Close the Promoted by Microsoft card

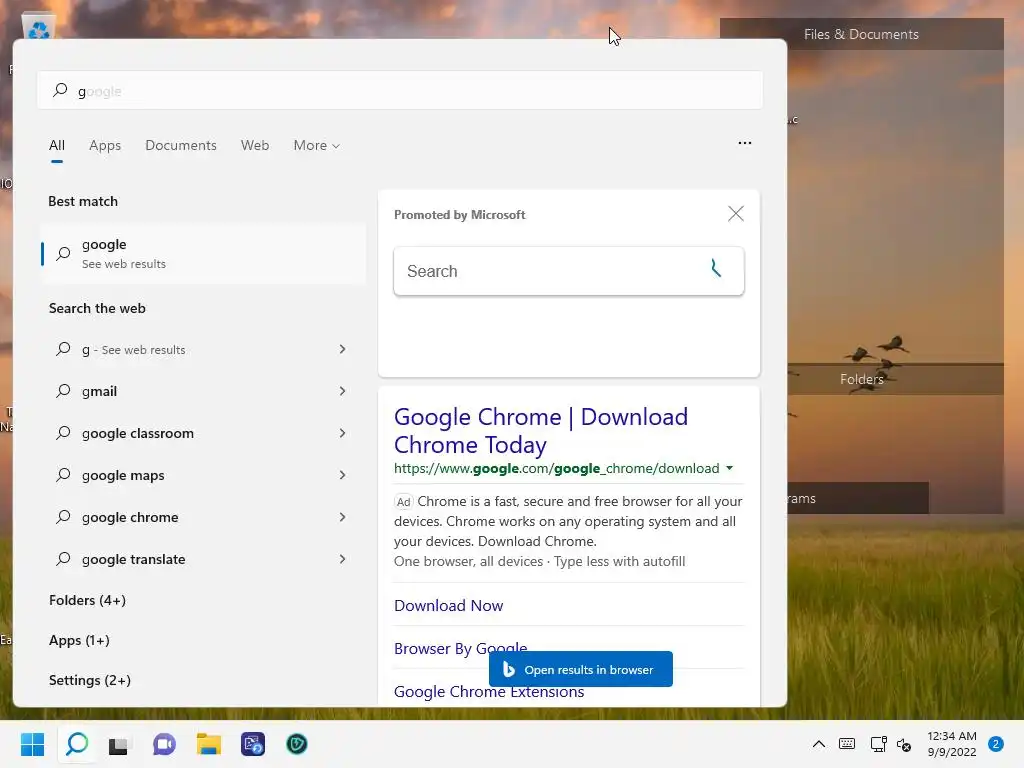click(735, 214)
